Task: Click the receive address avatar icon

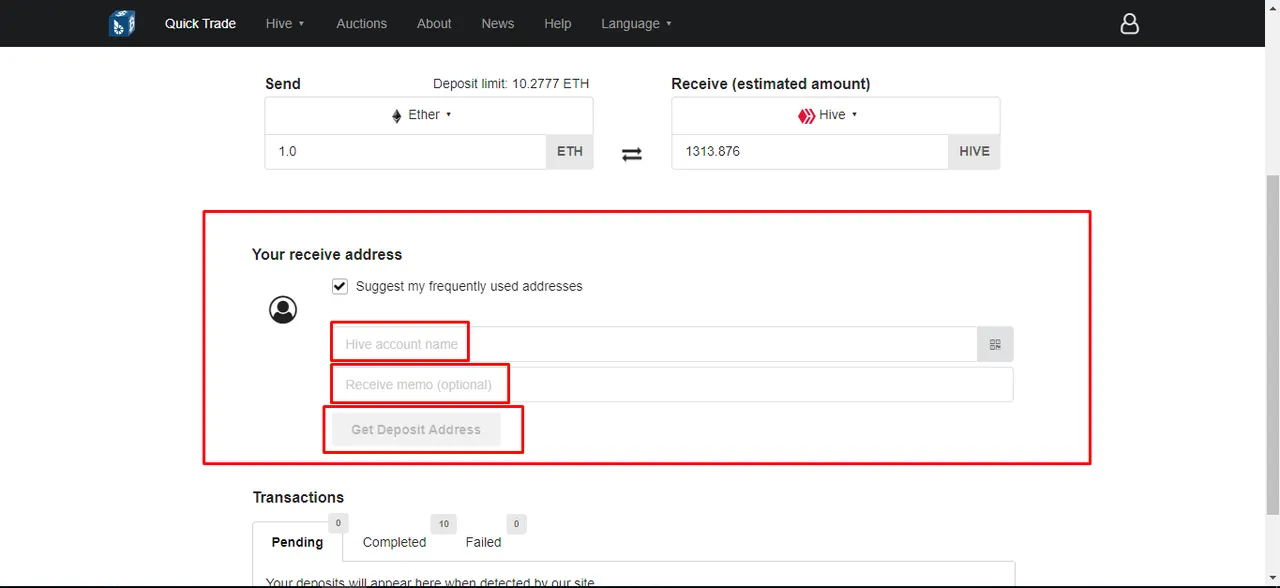Action: click(x=283, y=310)
